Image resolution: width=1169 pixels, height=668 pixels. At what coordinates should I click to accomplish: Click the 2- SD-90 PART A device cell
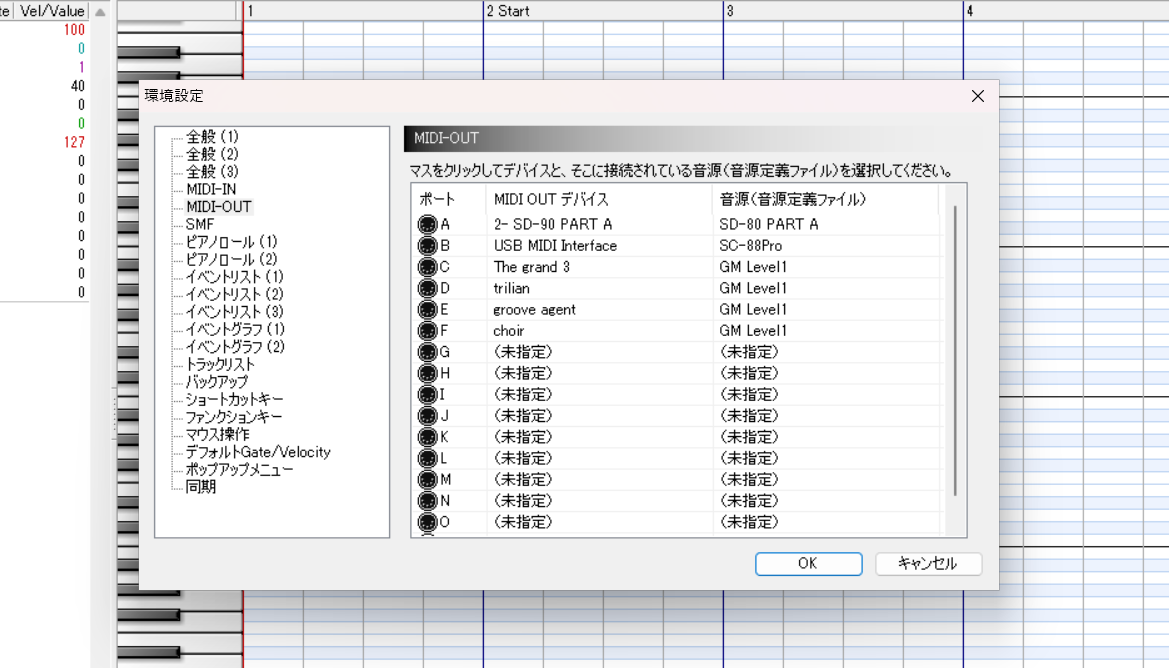point(600,224)
